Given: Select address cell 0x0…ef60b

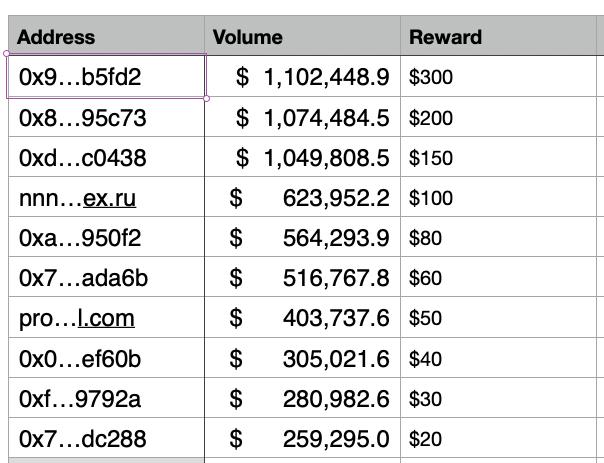Looking at the screenshot, I should [106, 358].
